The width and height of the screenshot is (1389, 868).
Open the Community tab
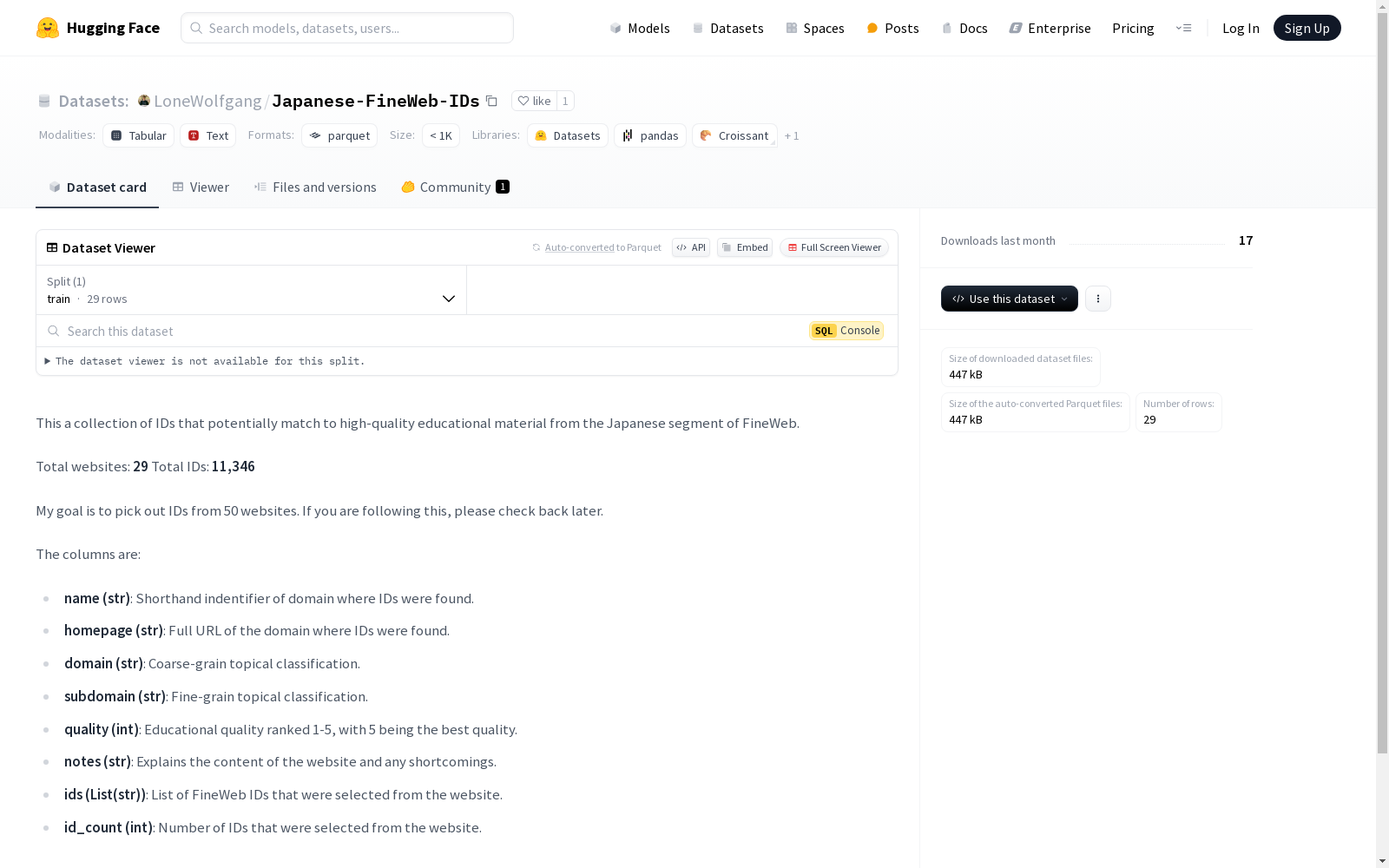(456, 187)
